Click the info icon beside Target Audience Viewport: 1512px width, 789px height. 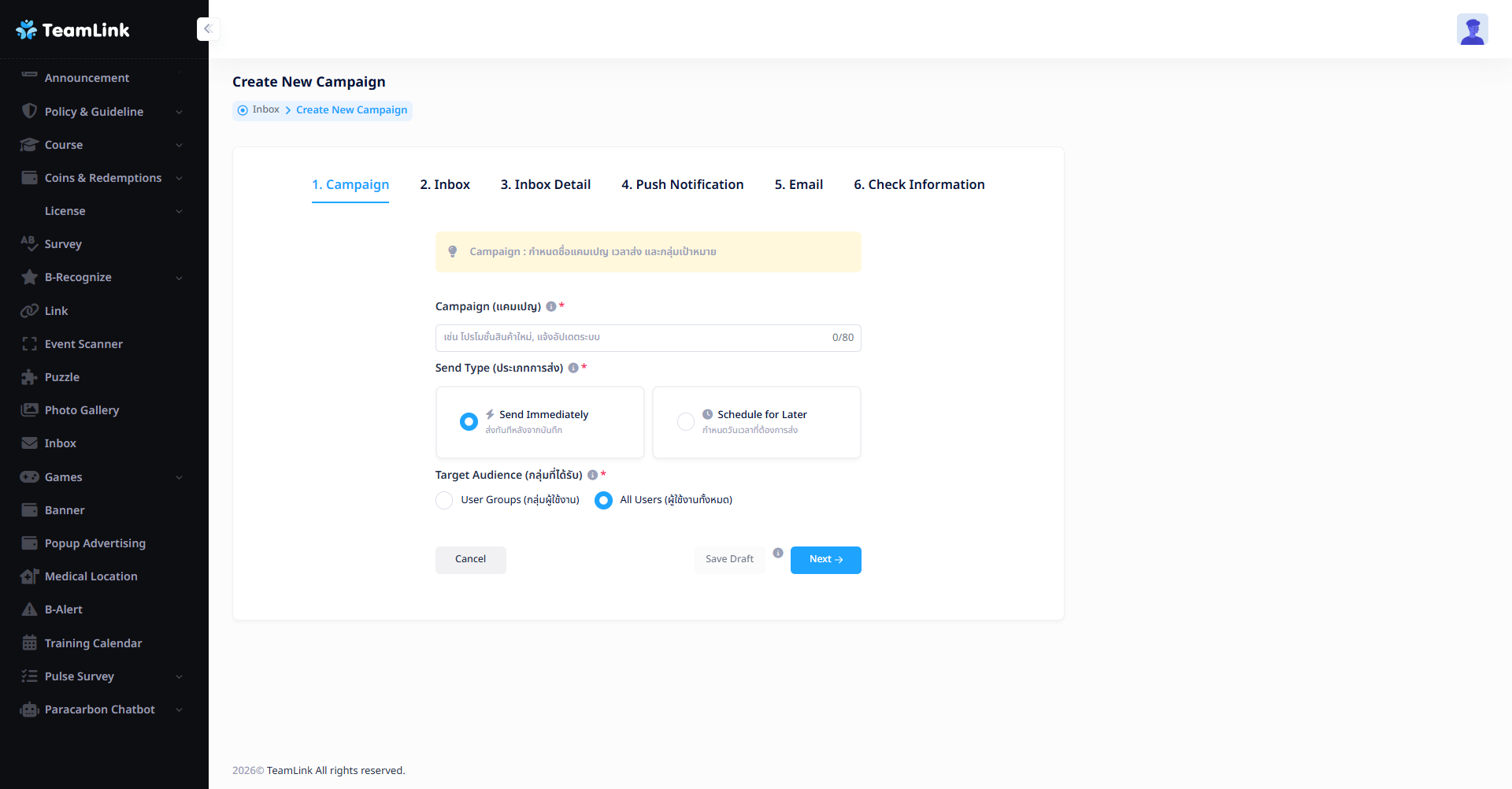coord(592,475)
